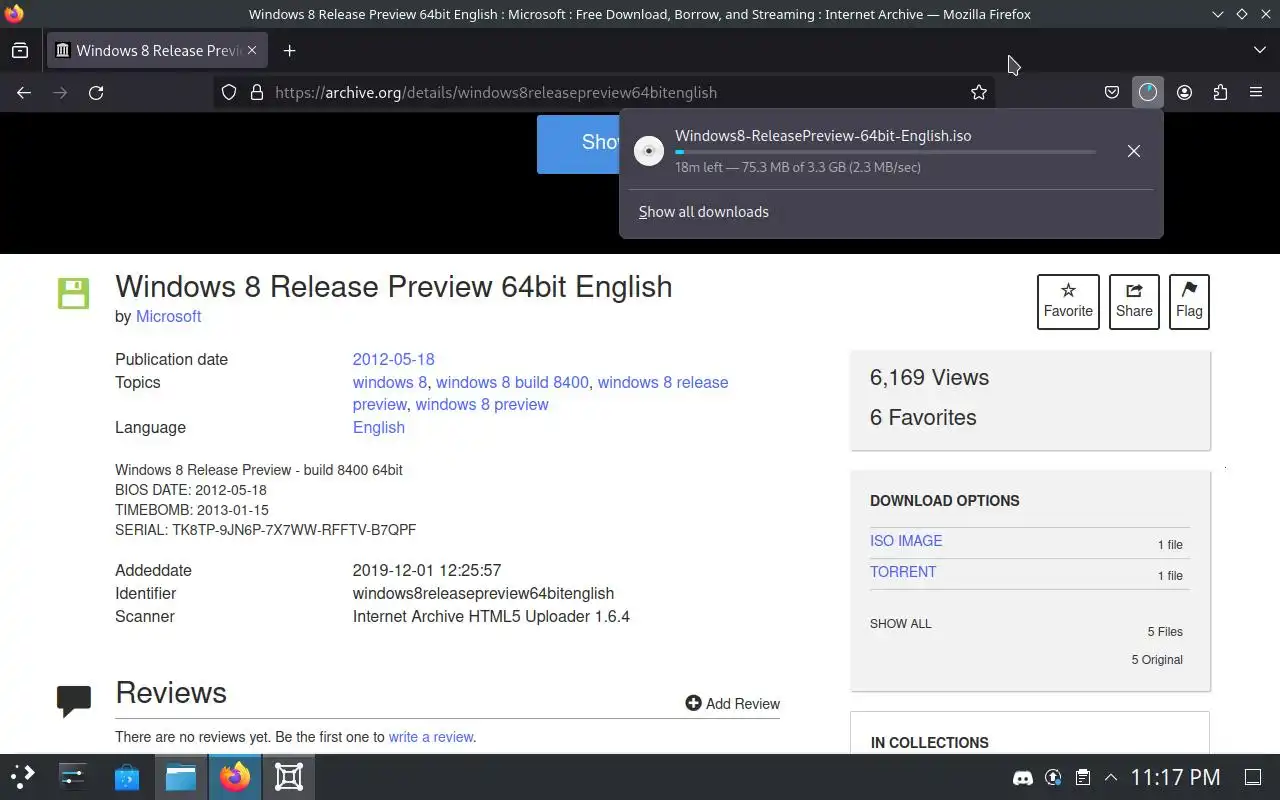Open clipboard tray icon
The width and height of the screenshot is (1280, 800).
point(1082,777)
